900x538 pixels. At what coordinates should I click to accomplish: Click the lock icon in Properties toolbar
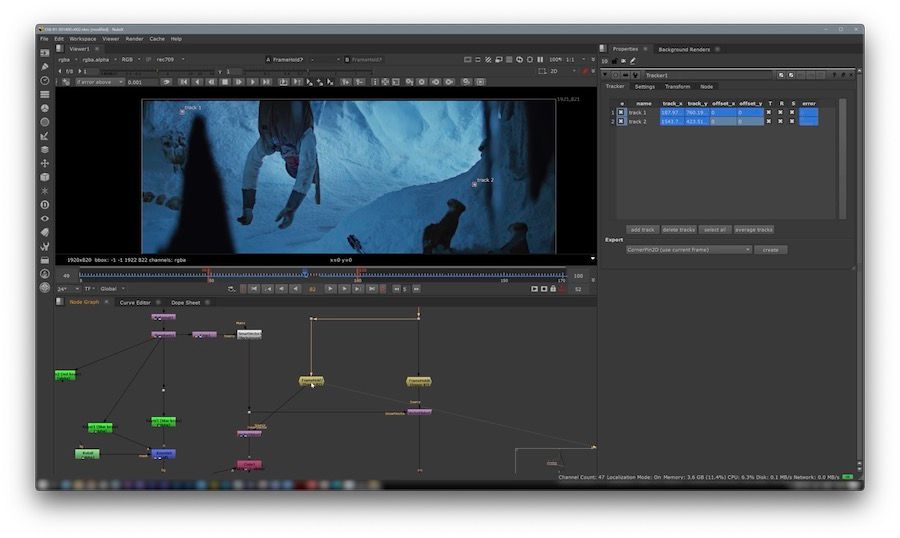[x=615, y=61]
